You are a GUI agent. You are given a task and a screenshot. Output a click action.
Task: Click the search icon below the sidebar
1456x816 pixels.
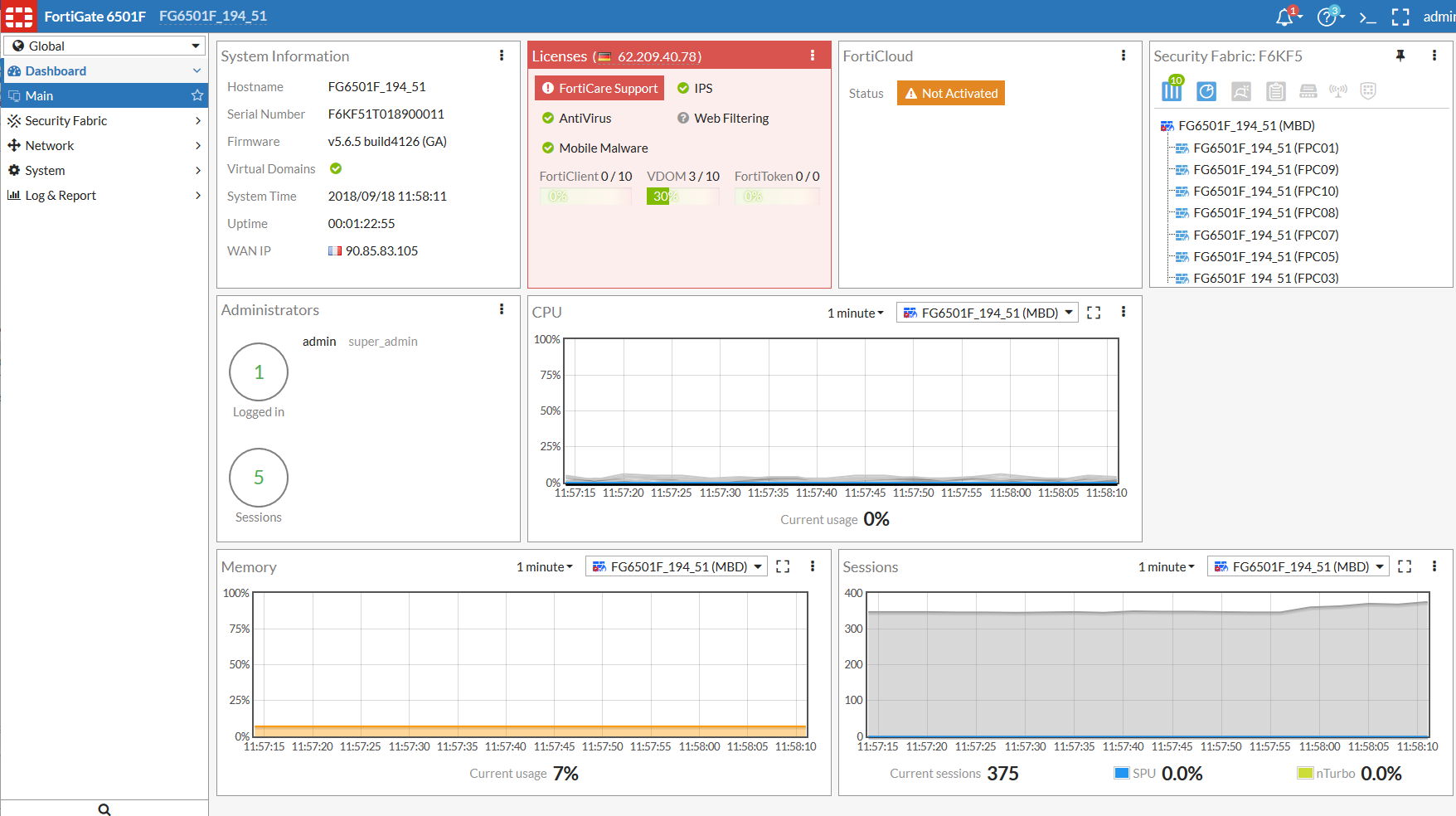tap(104, 809)
